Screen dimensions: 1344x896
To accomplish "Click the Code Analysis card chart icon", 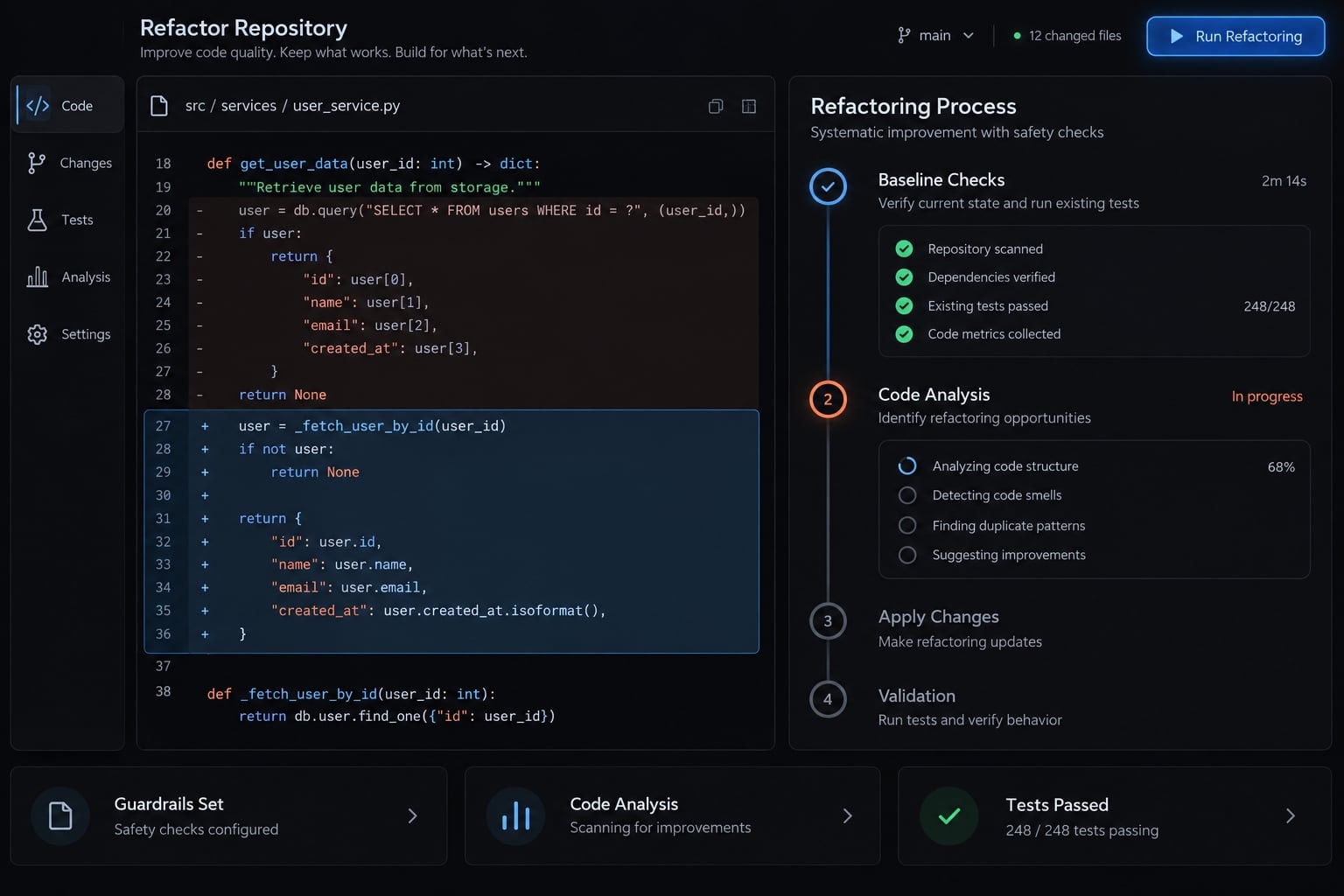I will click(516, 815).
